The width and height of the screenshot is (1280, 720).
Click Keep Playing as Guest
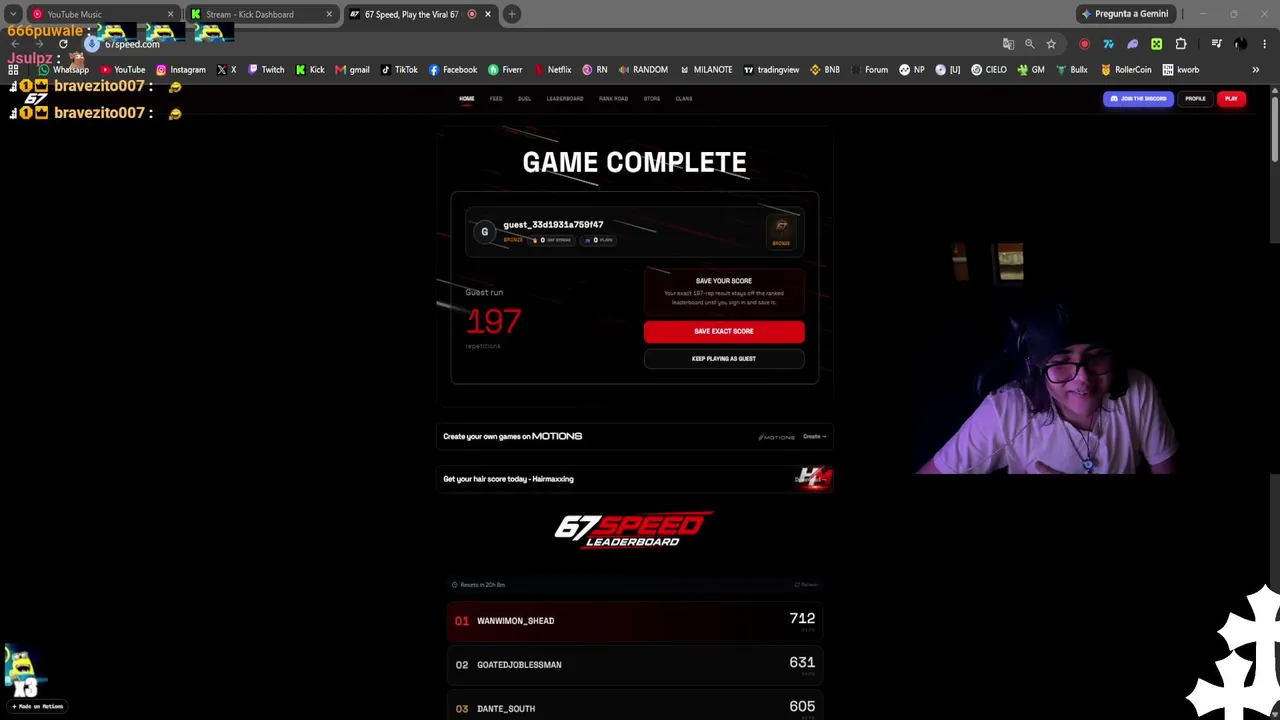click(x=724, y=359)
